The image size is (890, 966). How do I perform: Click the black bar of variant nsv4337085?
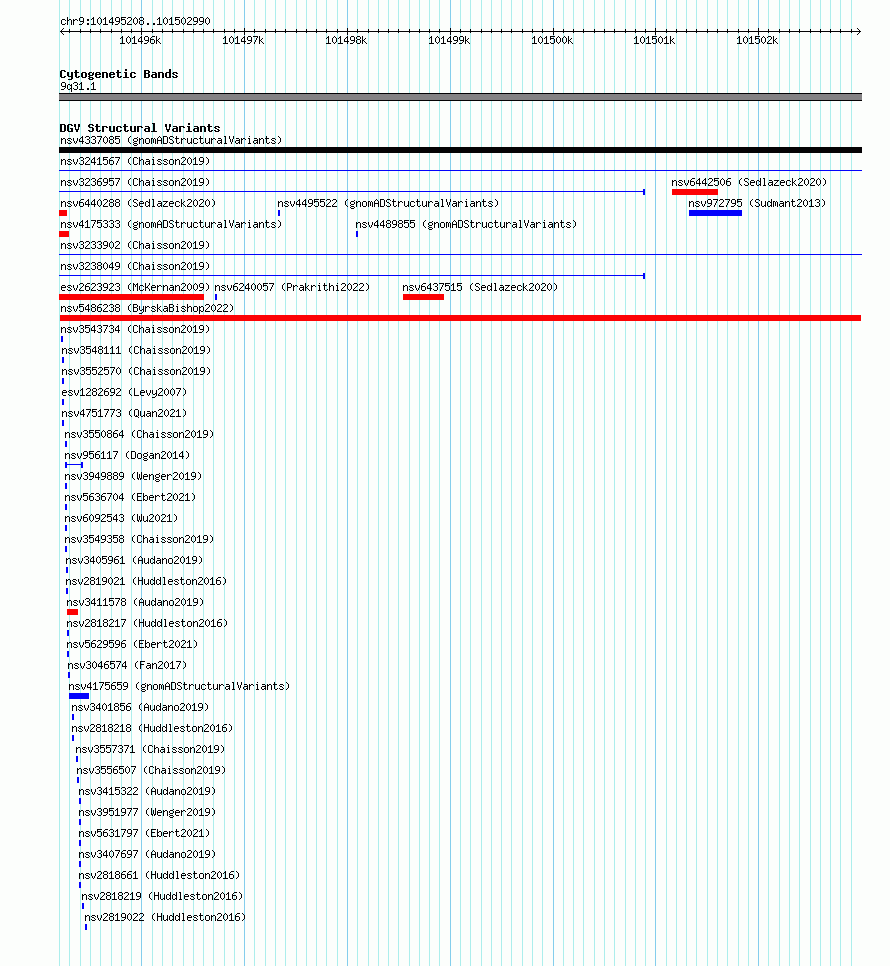[460, 150]
